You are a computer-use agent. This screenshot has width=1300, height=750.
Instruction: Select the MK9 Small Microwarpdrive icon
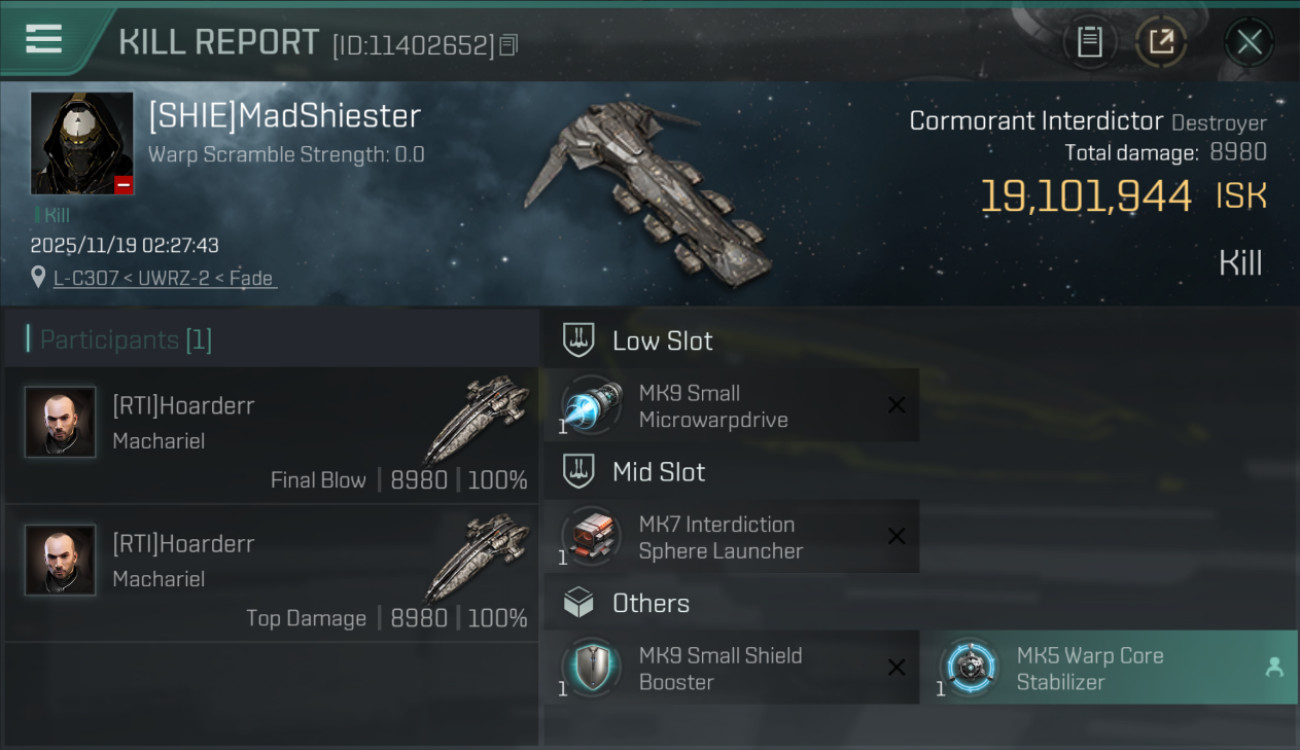(591, 406)
